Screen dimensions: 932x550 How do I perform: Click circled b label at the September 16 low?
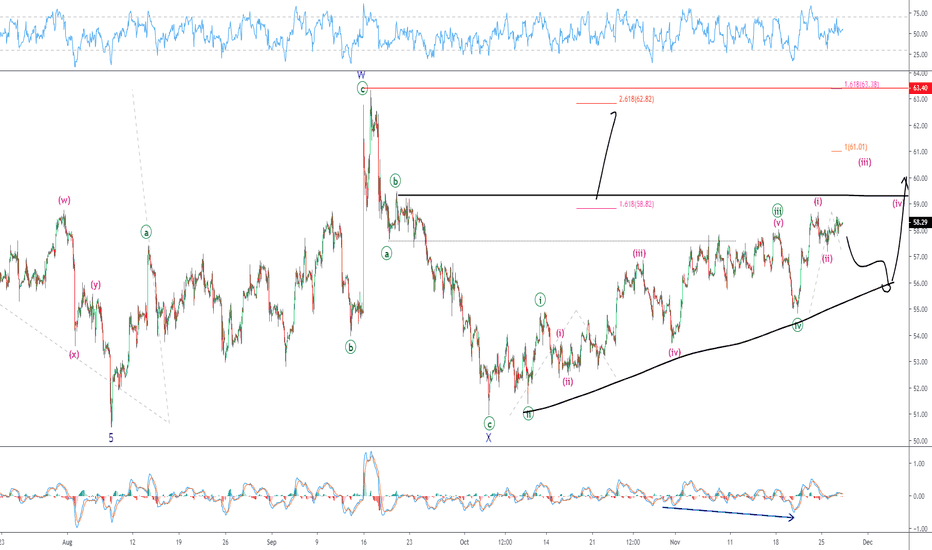tap(351, 347)
